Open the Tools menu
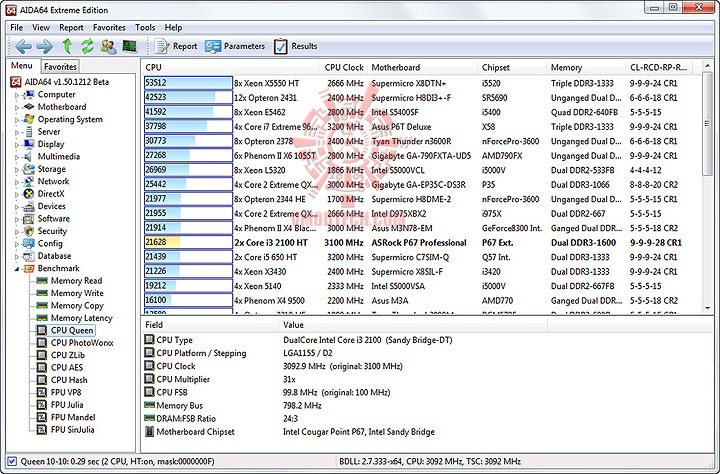 coord(145,28)
